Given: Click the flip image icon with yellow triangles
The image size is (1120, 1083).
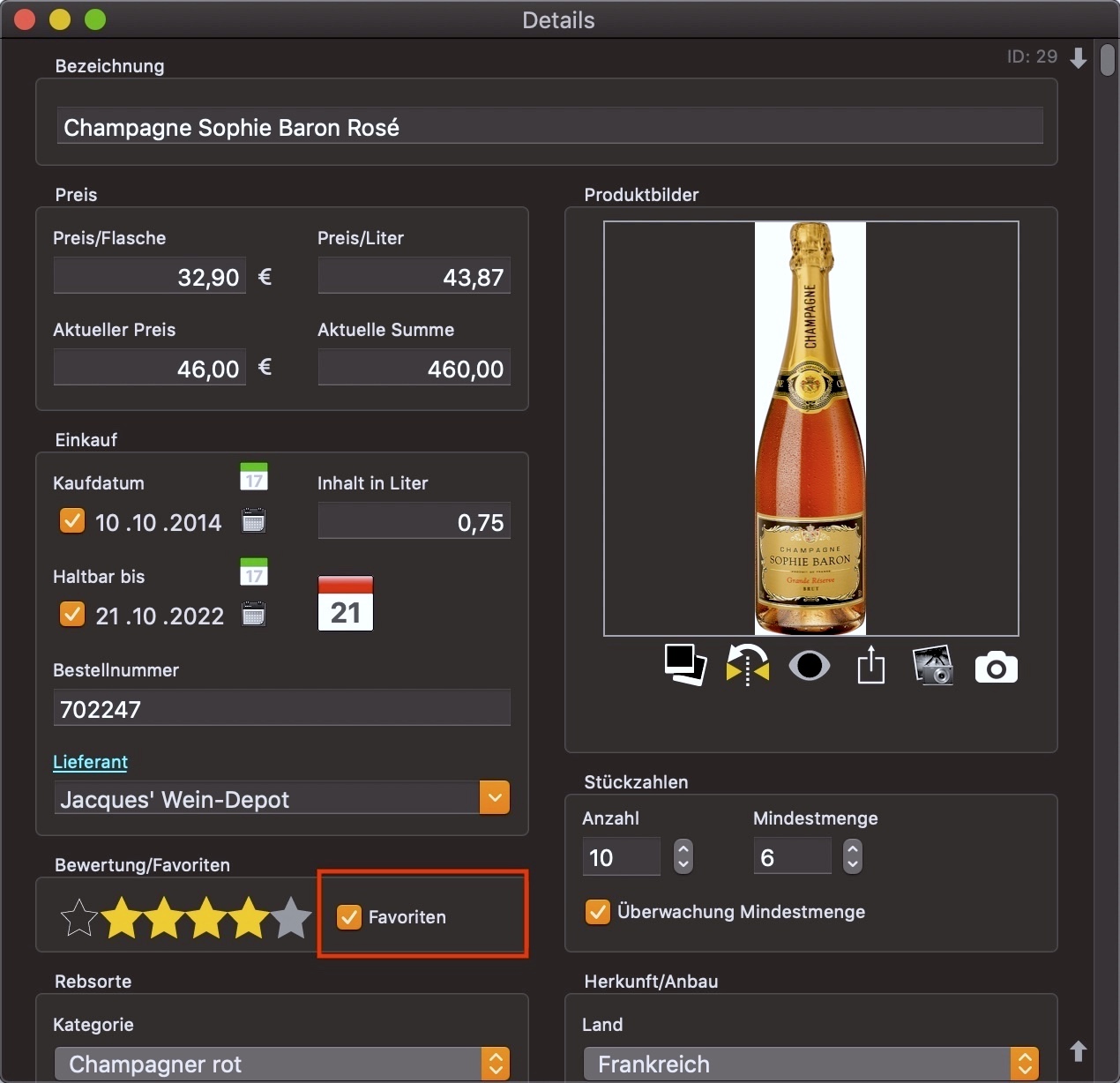Looking at the screenshot, I should tap(748, 665).
